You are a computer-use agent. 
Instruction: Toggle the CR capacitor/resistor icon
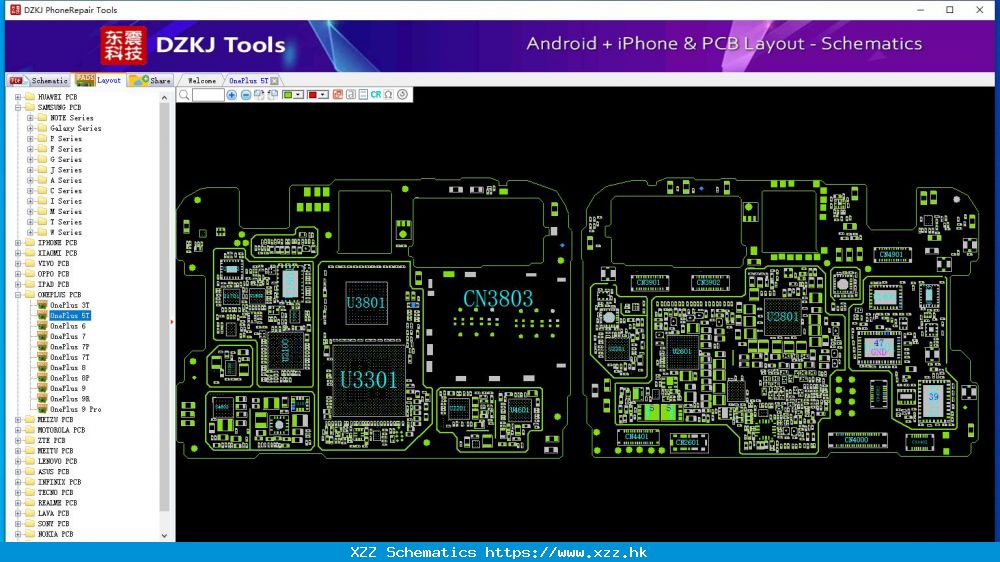click(376, 95)
